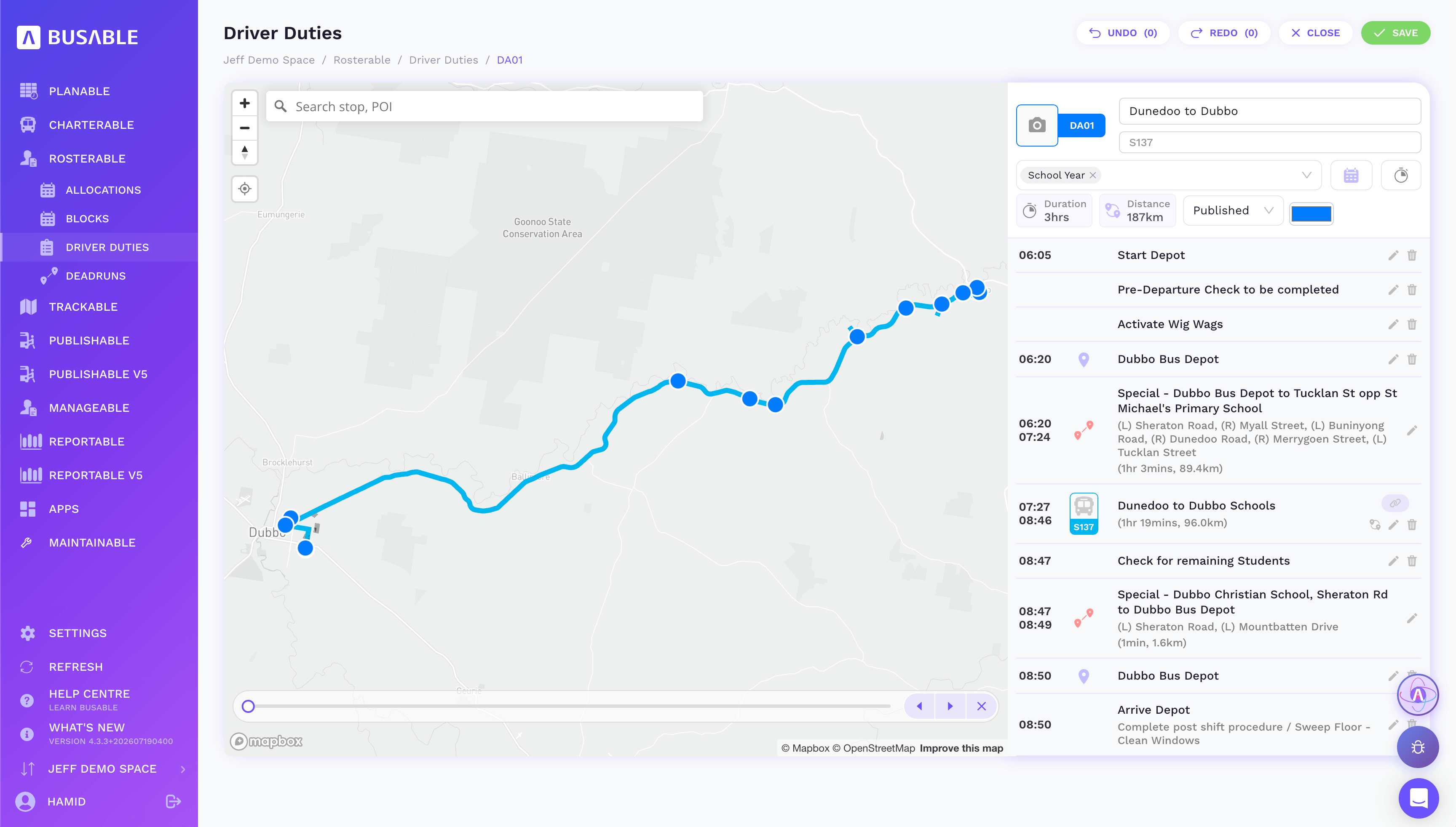Click the locate-me target icon on map

tap(244, 189)
